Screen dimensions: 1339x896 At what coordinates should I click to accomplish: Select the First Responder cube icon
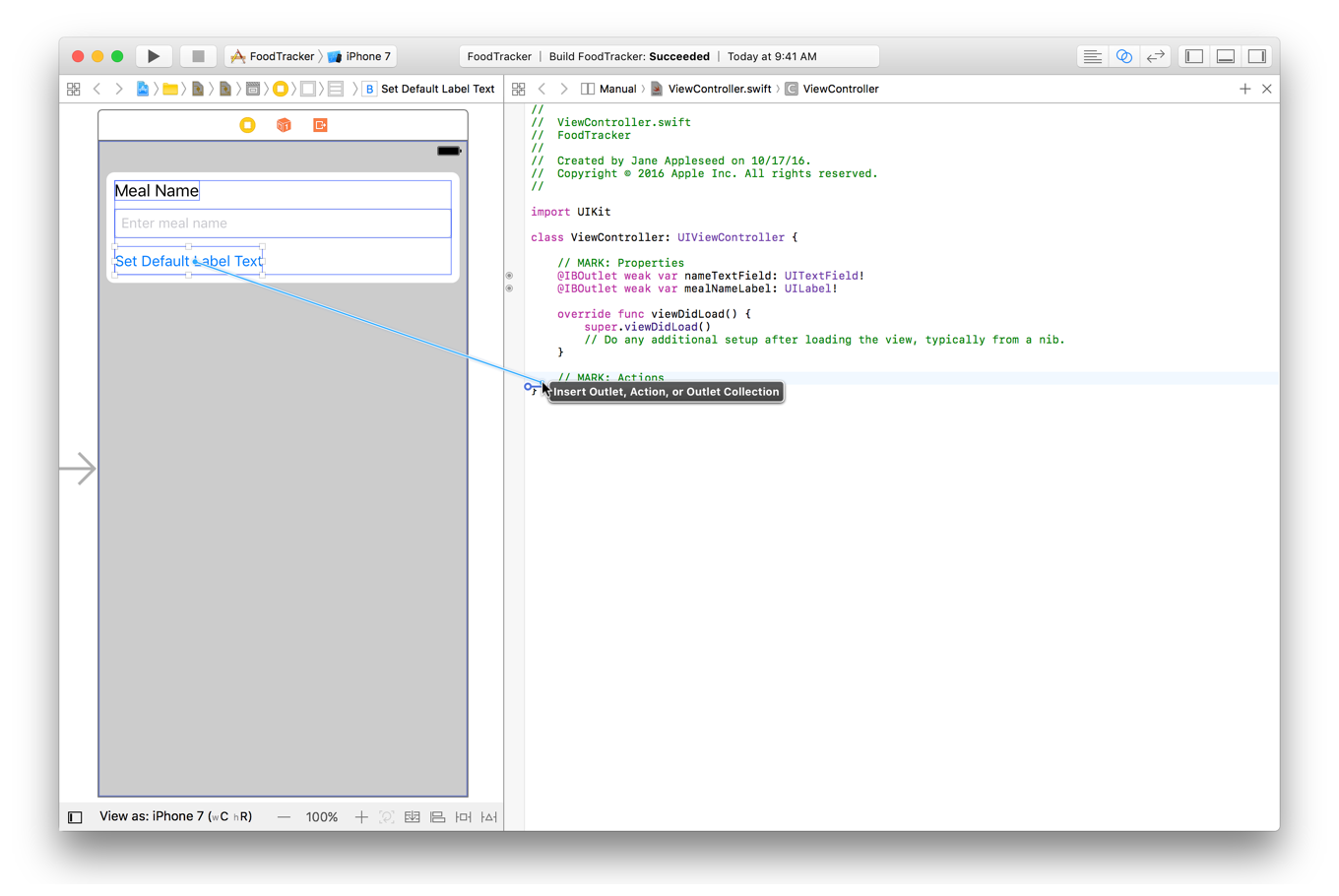tap(284, 125)
